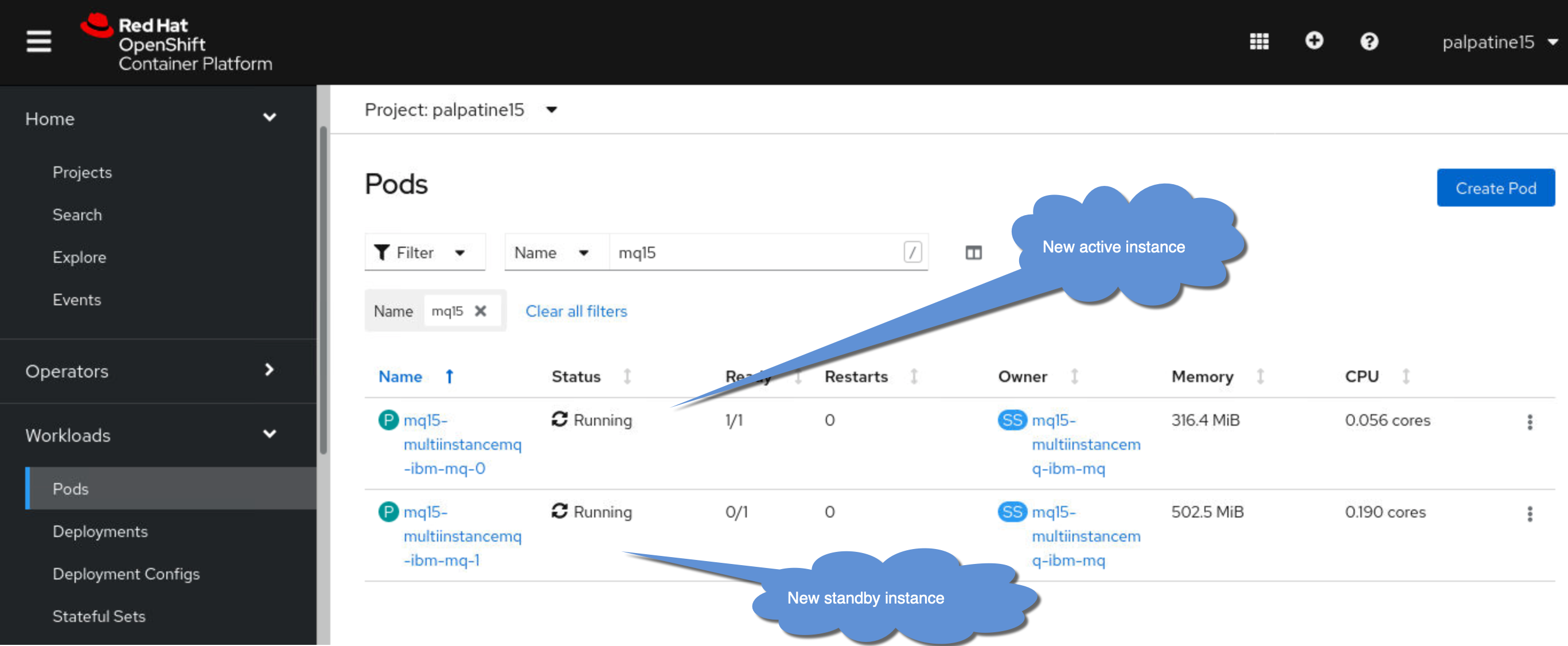The image size is (1568, 646).
Task: Open kebab menu for pod mq-0
Action: (x=1529, y=423)
